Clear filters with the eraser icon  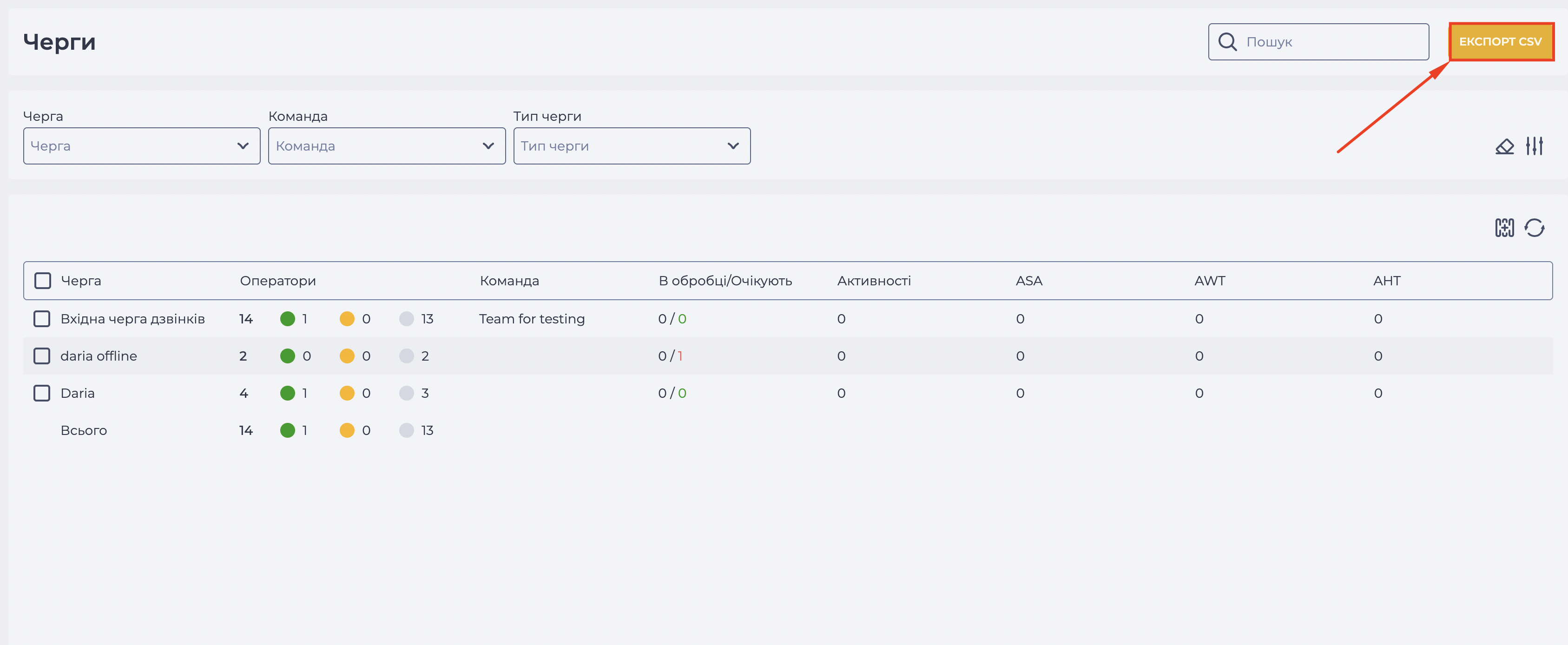pos(1504,146)
